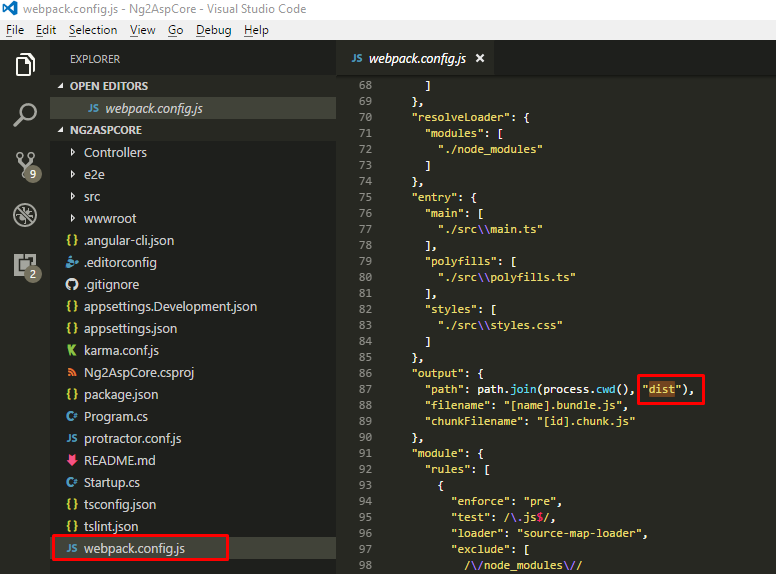Close the webpack.config.js editor tab

(x=480, y=58)
